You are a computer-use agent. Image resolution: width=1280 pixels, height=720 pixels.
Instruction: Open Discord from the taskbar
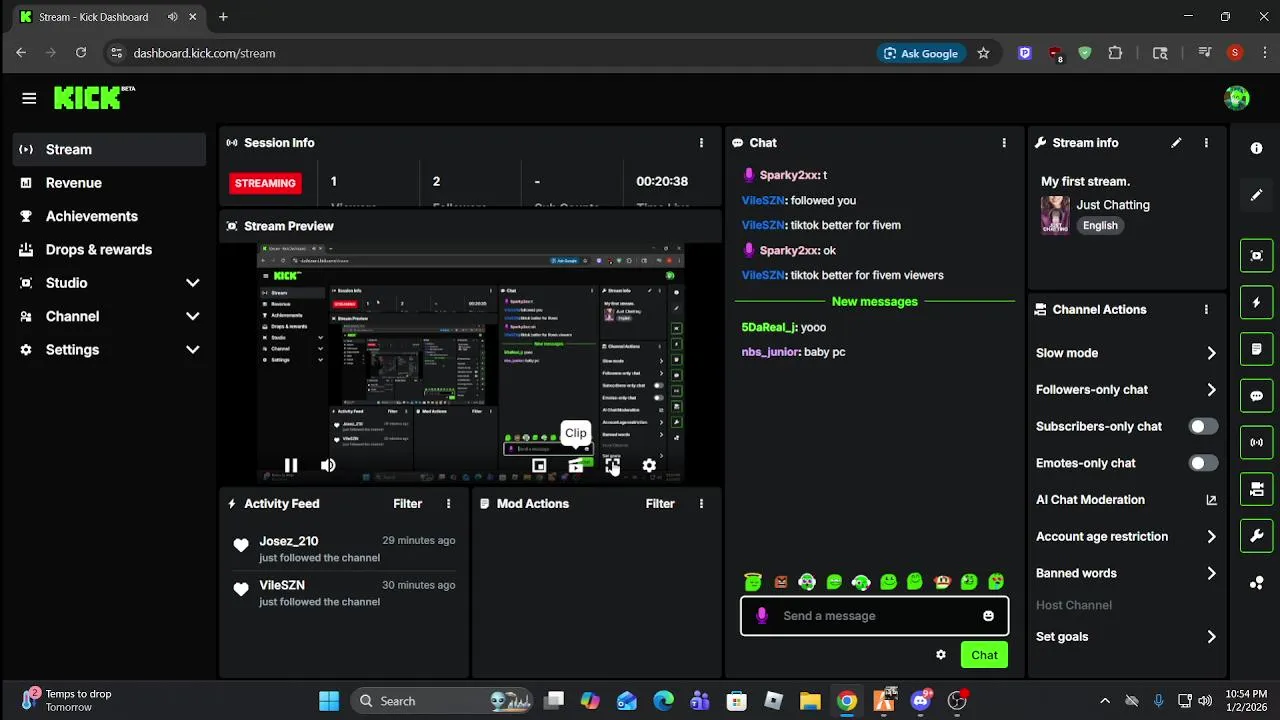[x=920, y=701]
